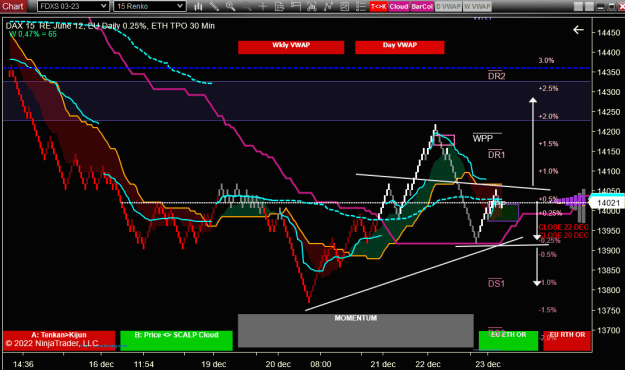Click the W 0,47% = 65 green text
625x370 pixels.
33,34
